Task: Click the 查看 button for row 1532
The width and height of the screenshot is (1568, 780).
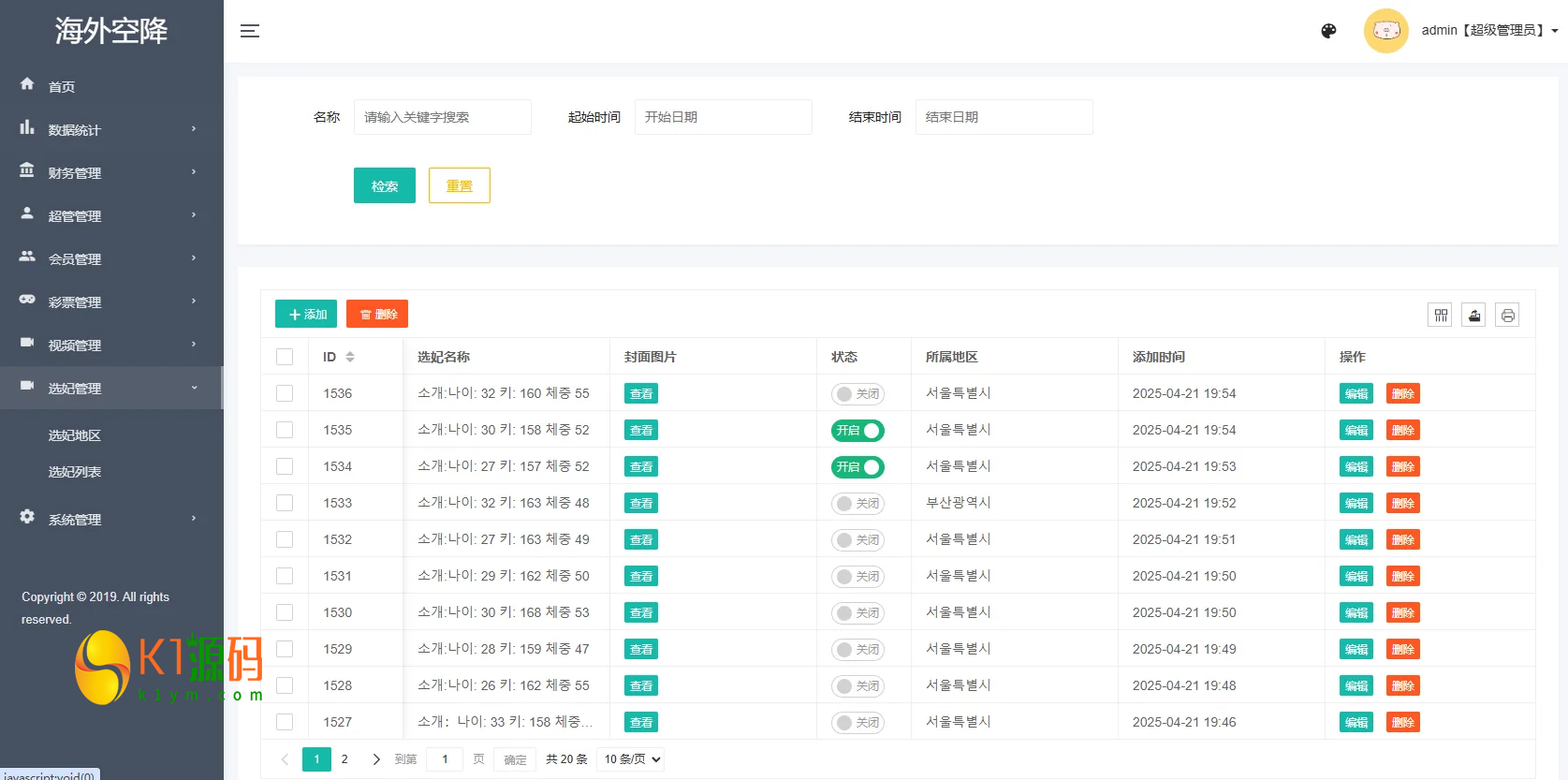Action: coord(641,540)
